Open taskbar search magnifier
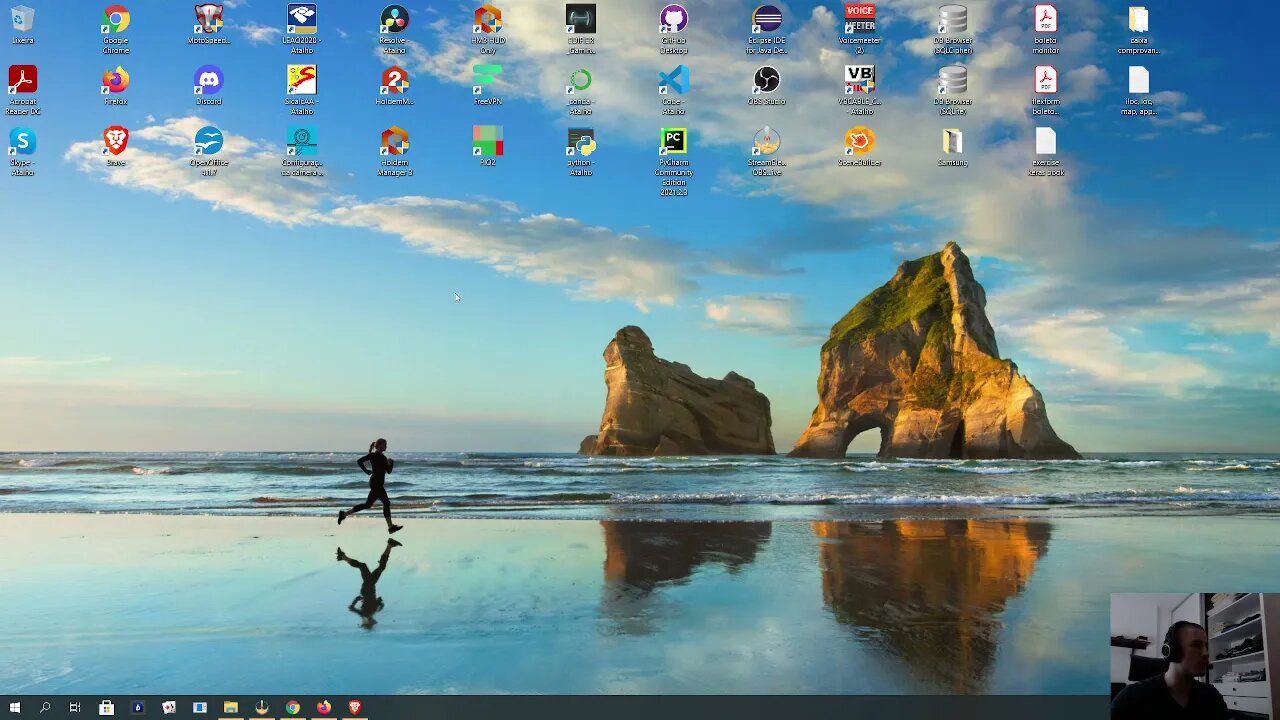1280x720 pixels. pos(45,708)
